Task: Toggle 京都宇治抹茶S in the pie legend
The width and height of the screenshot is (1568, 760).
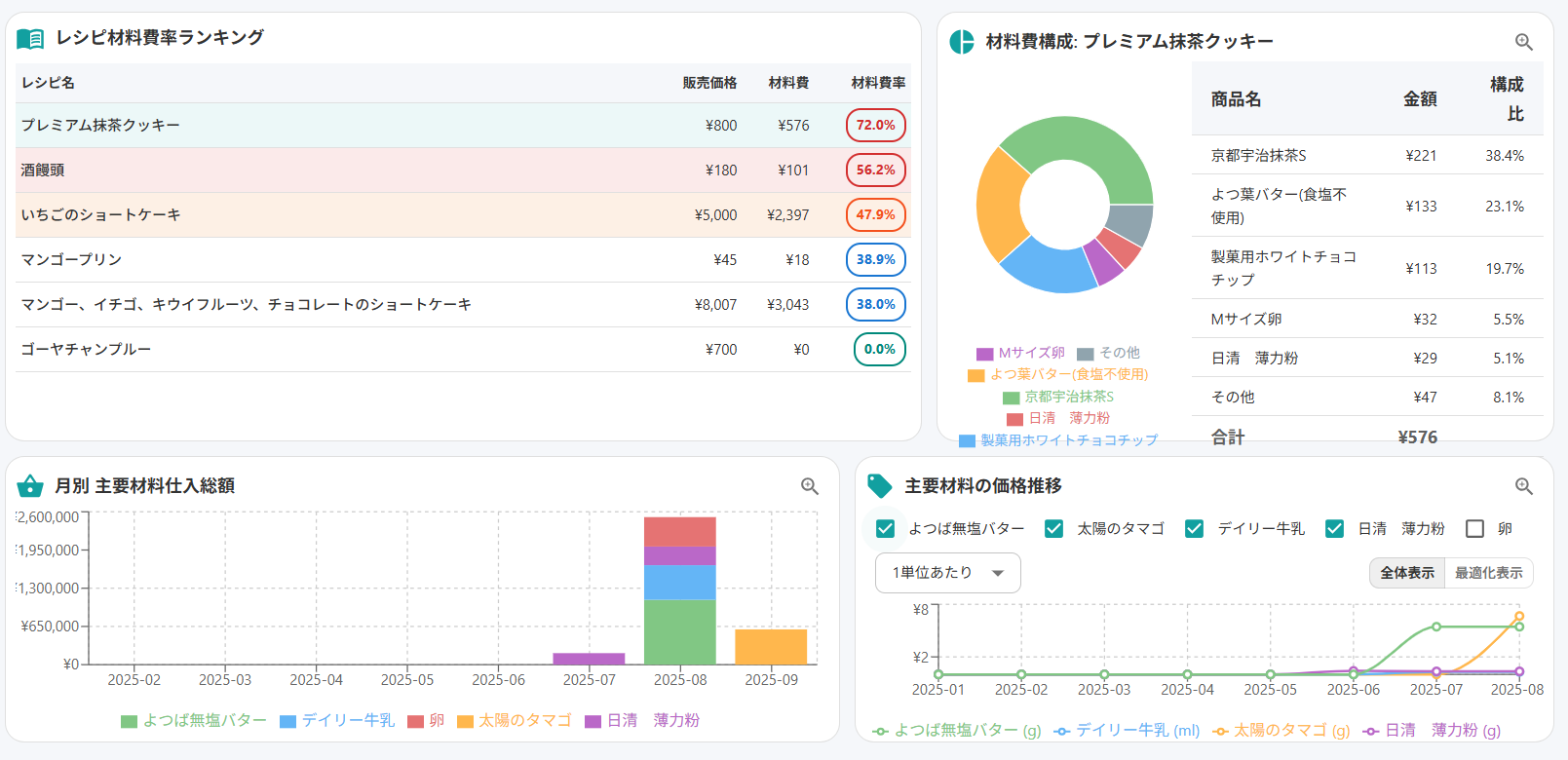Action: (1058, 397)
